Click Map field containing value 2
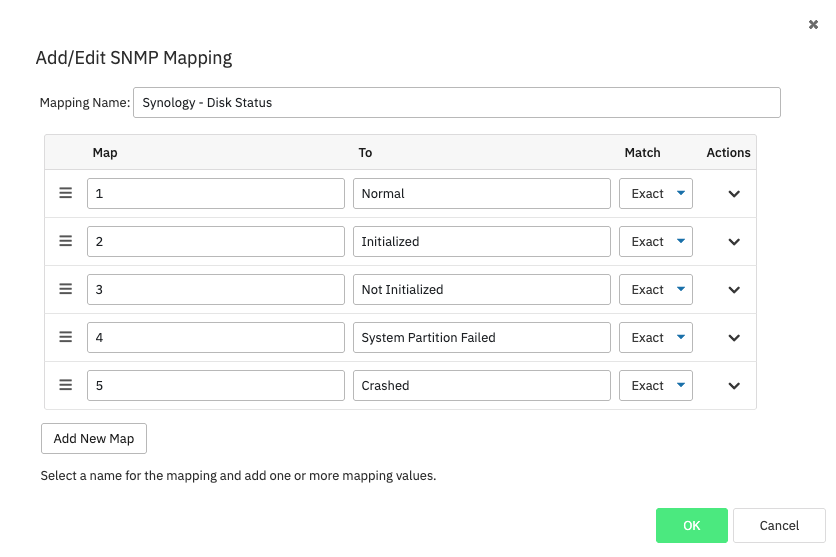Screen dimensions: 836x557 (x=216, y=241)
